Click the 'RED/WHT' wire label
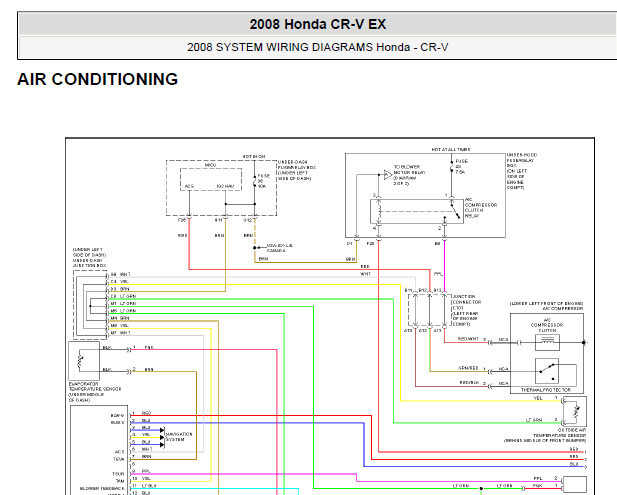This screenshot has width=617, height=495. pos(468,339)
